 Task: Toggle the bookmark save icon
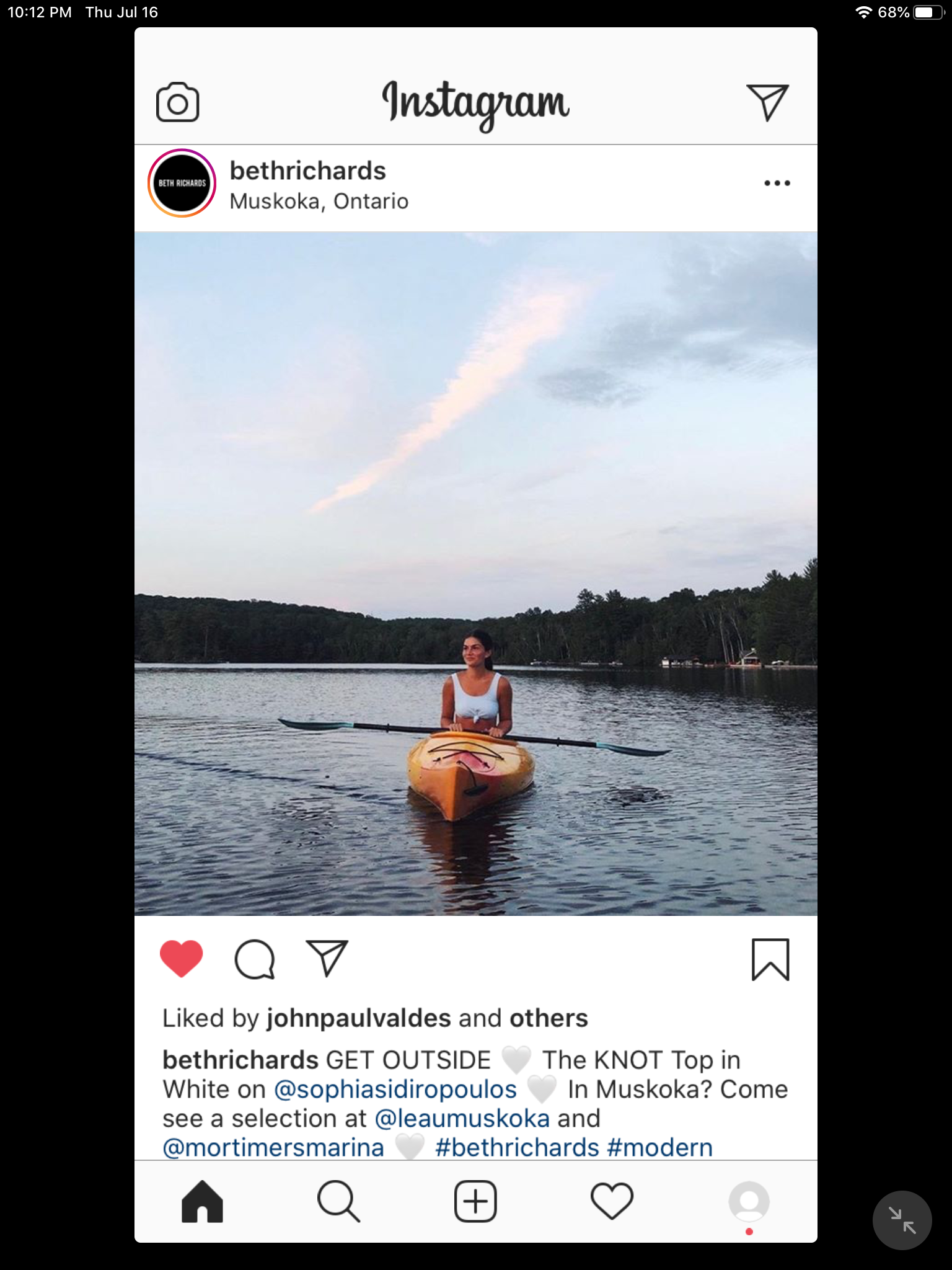[x=770, y=959]
